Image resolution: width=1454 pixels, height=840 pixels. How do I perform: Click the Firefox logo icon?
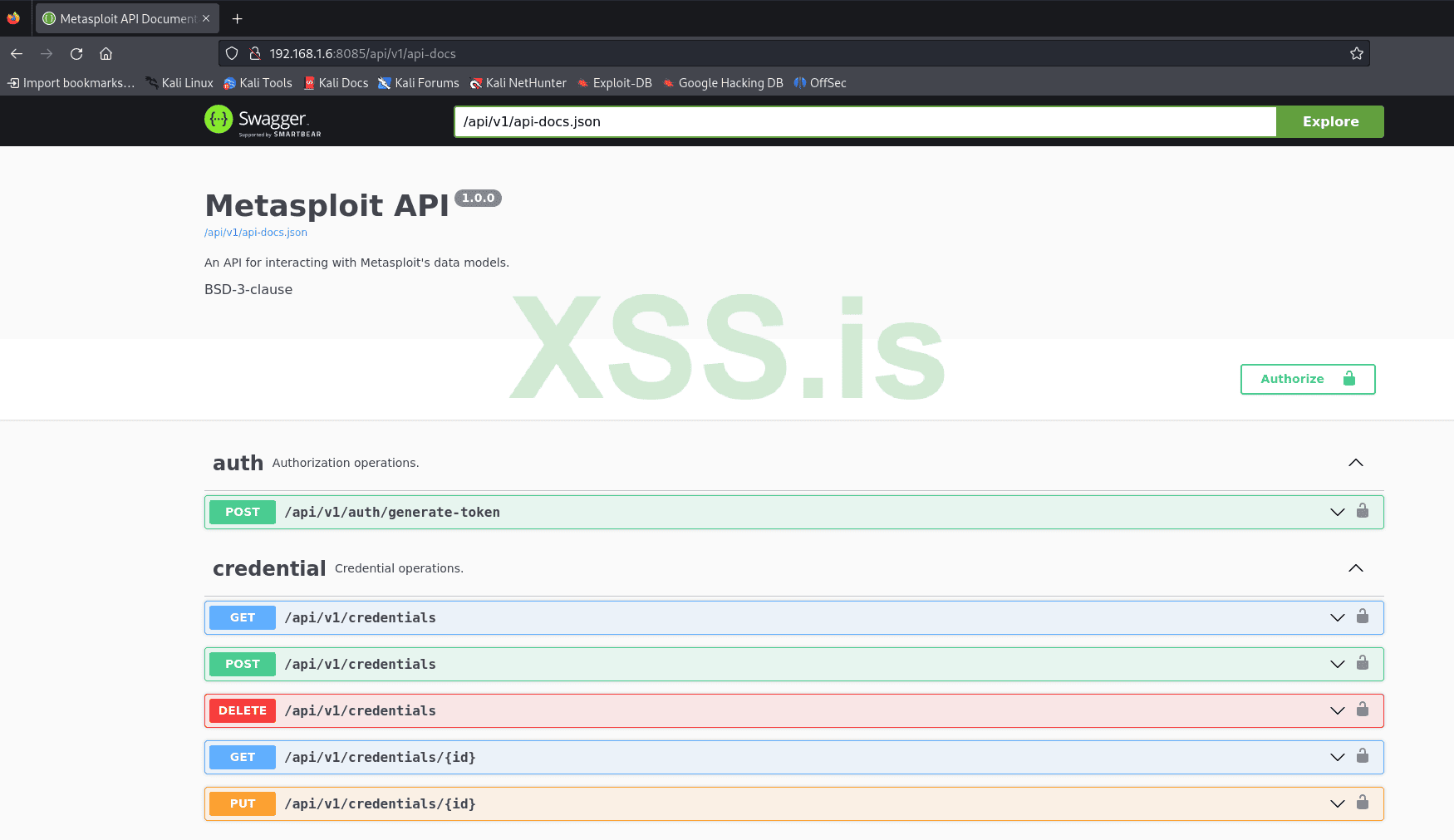(x=13, y=18)
